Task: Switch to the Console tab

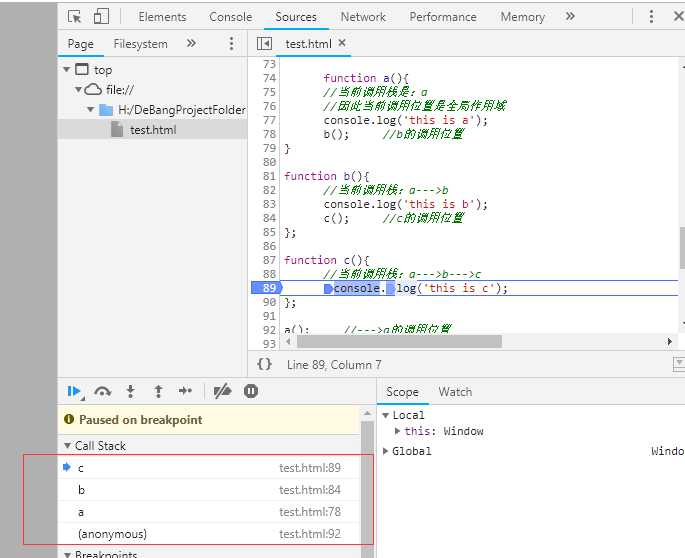Action: (231, 17)
